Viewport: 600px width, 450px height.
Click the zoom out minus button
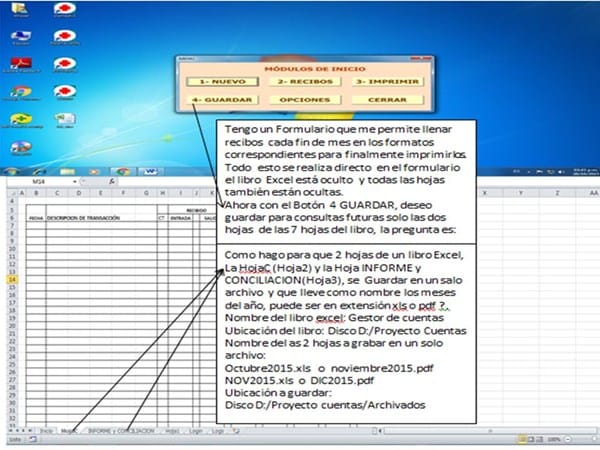pos(567,439)
